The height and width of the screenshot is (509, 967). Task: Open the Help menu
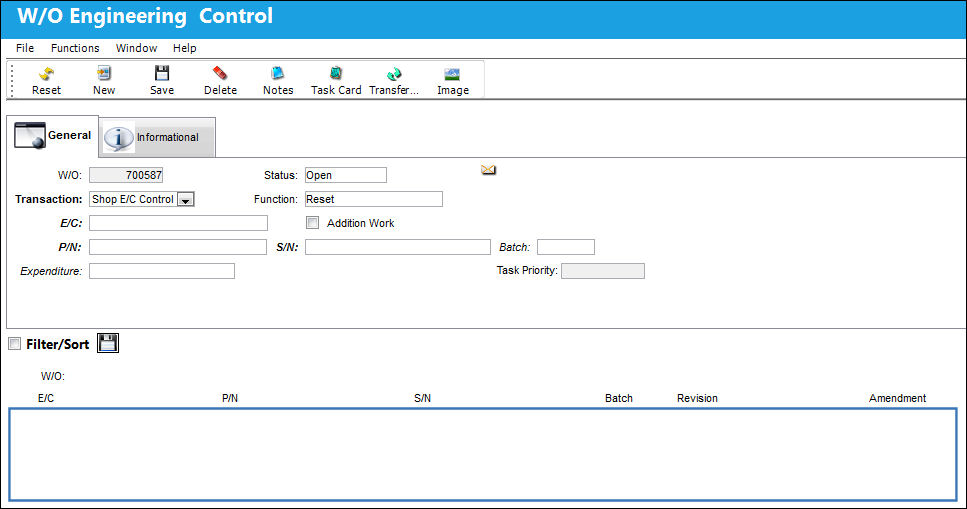coord(184,48)
